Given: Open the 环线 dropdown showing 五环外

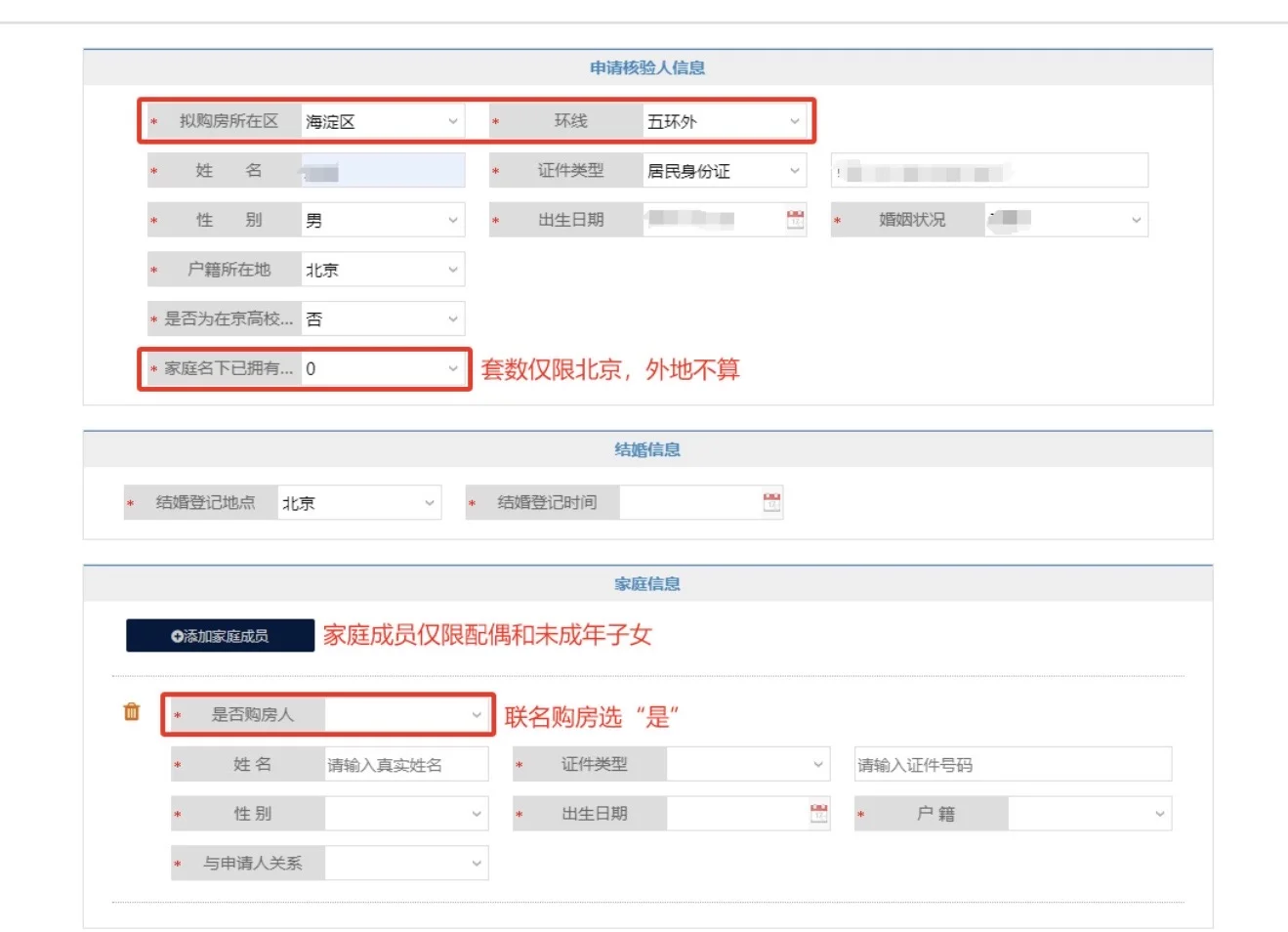Looking at the screenshot, I should [725, 121].
